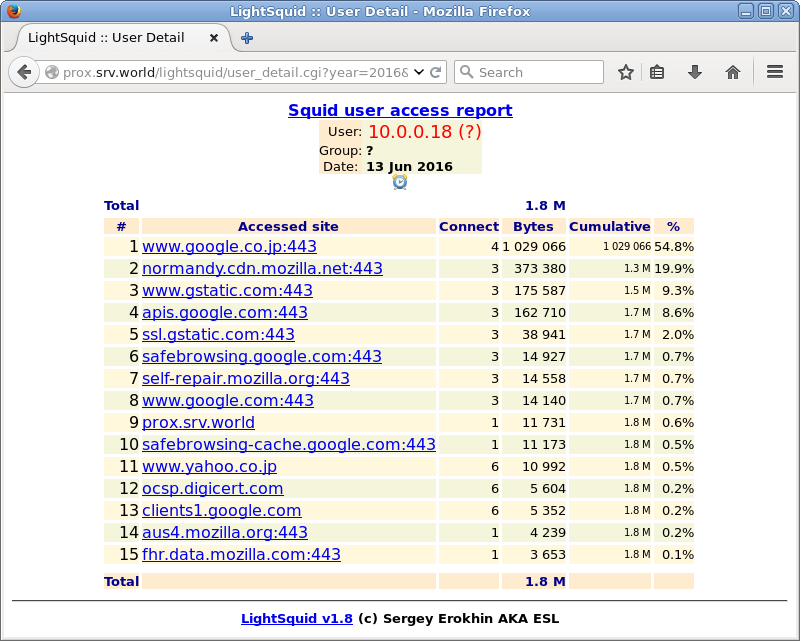Click the bytes value 175 587
Screen dimensions: 800x641
tap(540, 290)
